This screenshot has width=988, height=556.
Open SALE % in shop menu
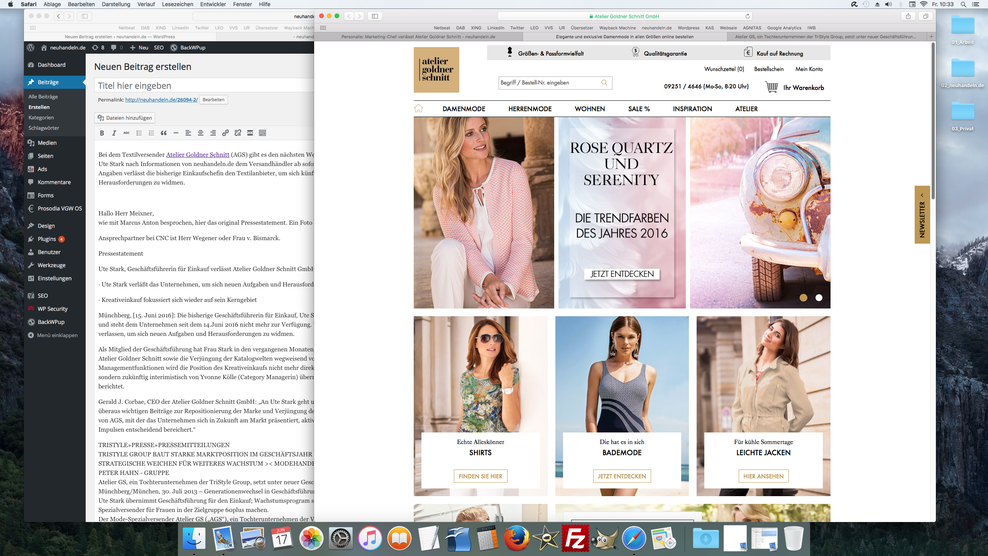(639, 108)
